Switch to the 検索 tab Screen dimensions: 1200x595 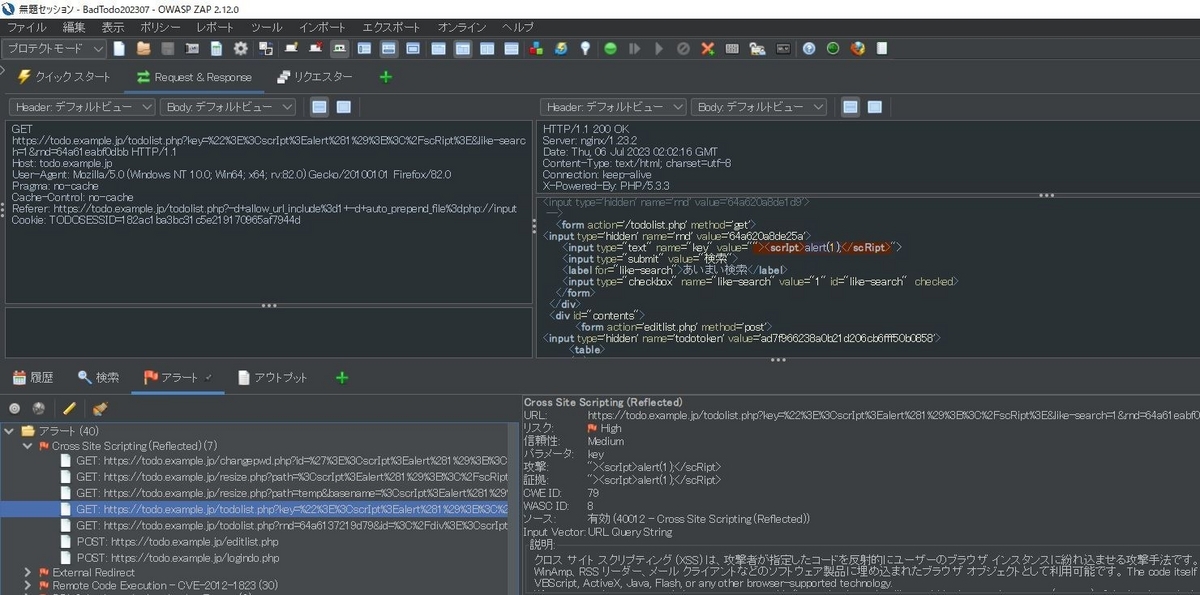click(98, 377)
